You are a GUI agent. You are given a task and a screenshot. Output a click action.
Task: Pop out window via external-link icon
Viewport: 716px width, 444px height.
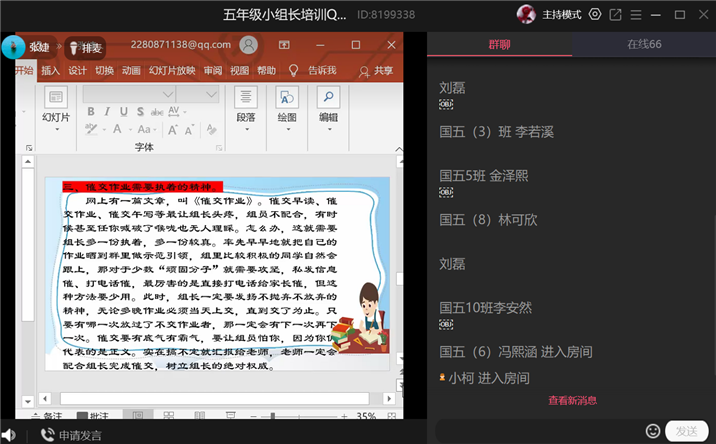tap(616, 15)
